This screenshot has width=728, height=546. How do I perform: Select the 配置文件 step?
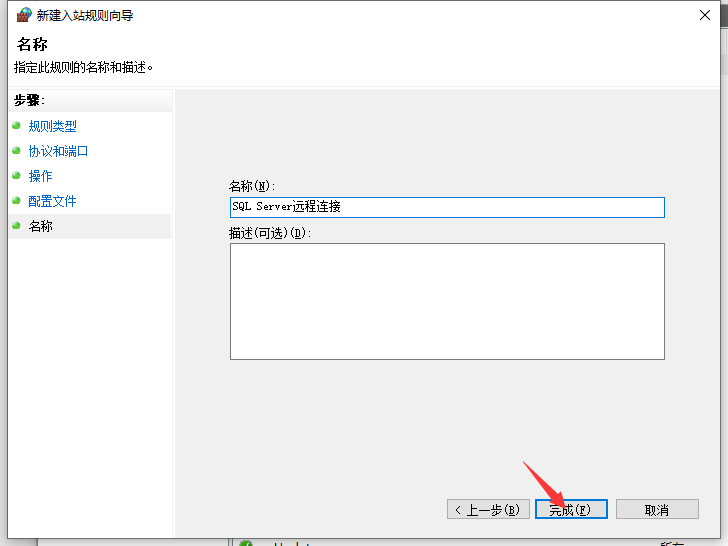tap(52, 201)
